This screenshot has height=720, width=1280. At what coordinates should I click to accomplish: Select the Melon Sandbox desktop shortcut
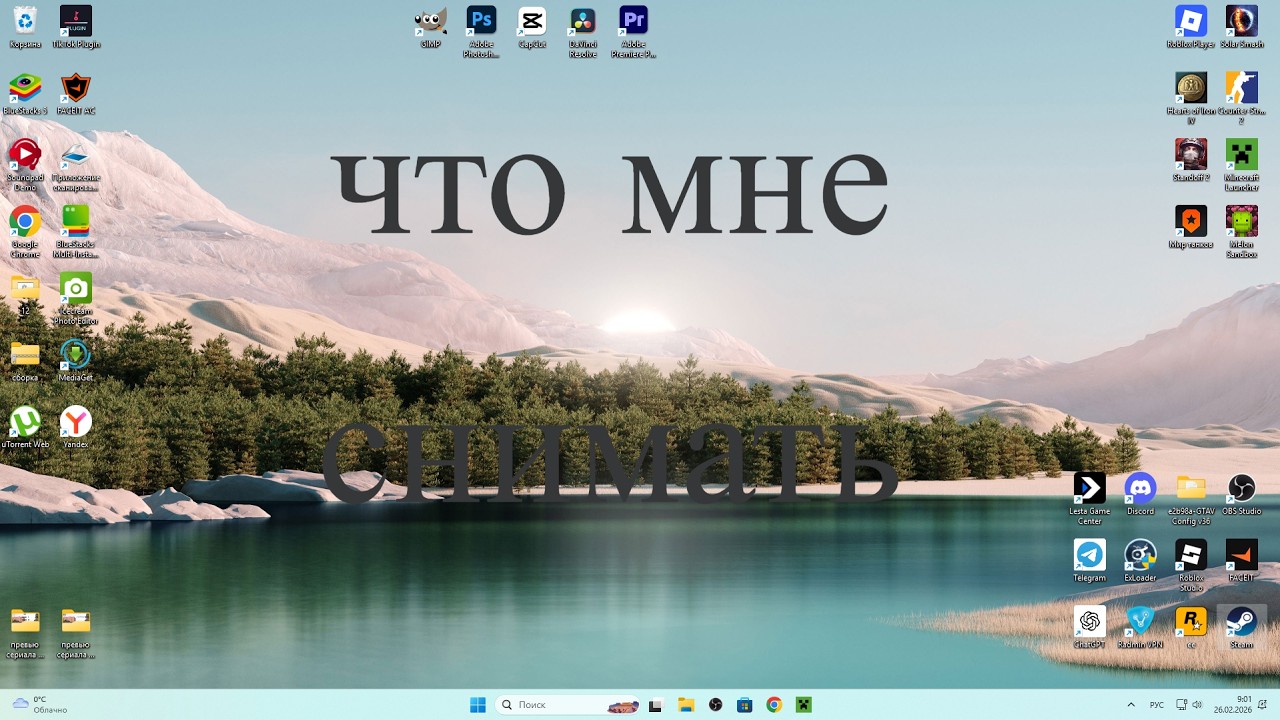1242,232
